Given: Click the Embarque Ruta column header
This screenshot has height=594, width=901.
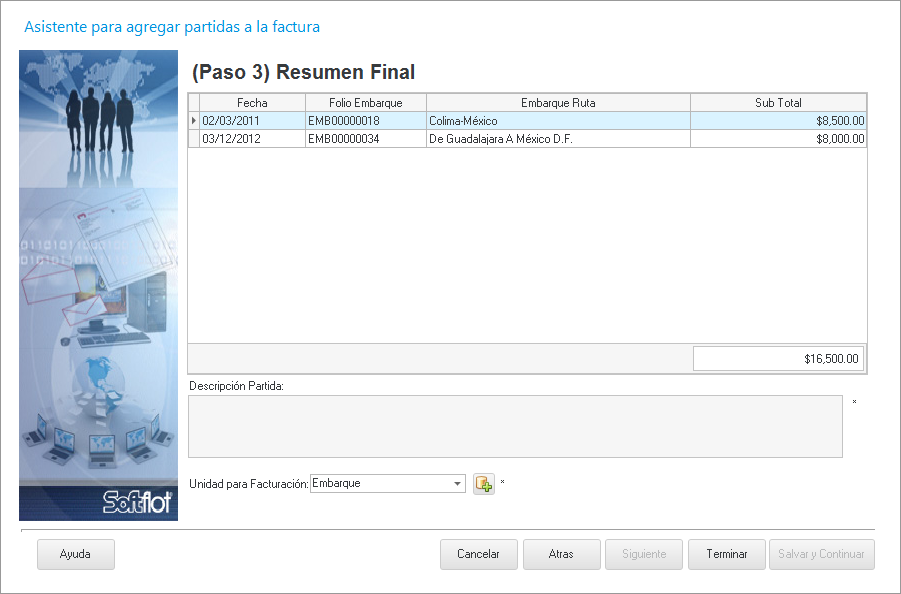Looking at the screenshot, I should [x=558, y=102].
